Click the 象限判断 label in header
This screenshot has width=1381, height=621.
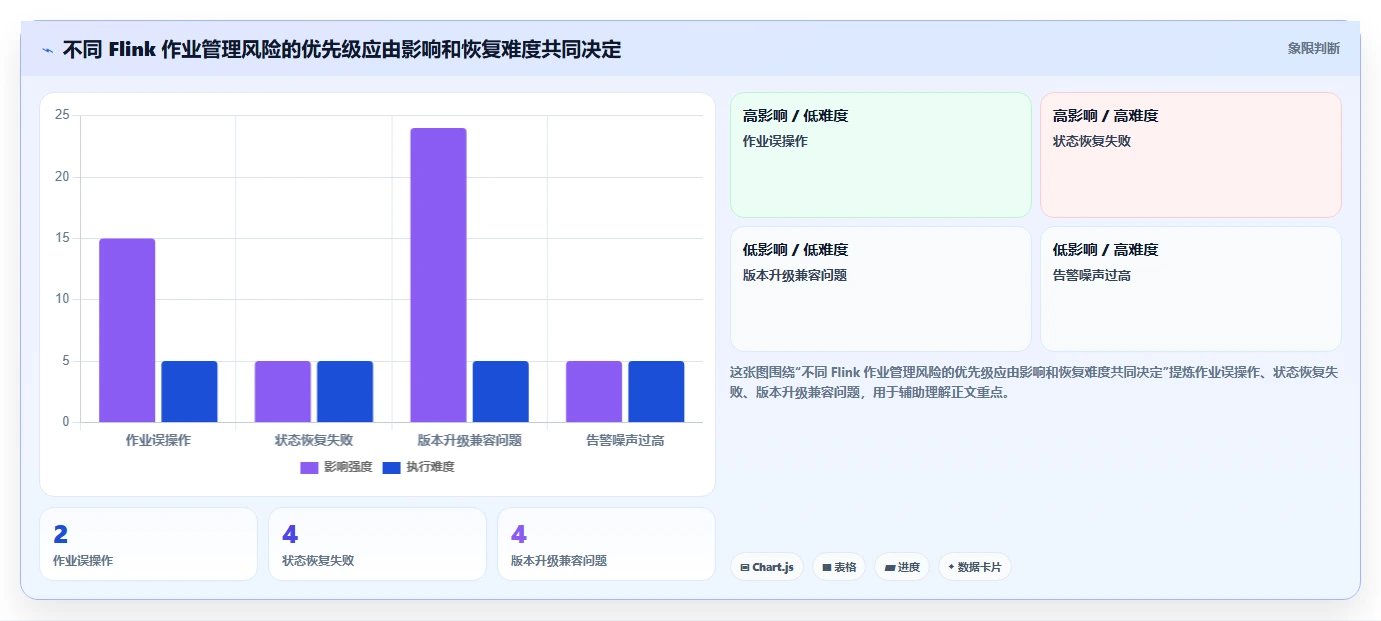[x=1313, y=48]
